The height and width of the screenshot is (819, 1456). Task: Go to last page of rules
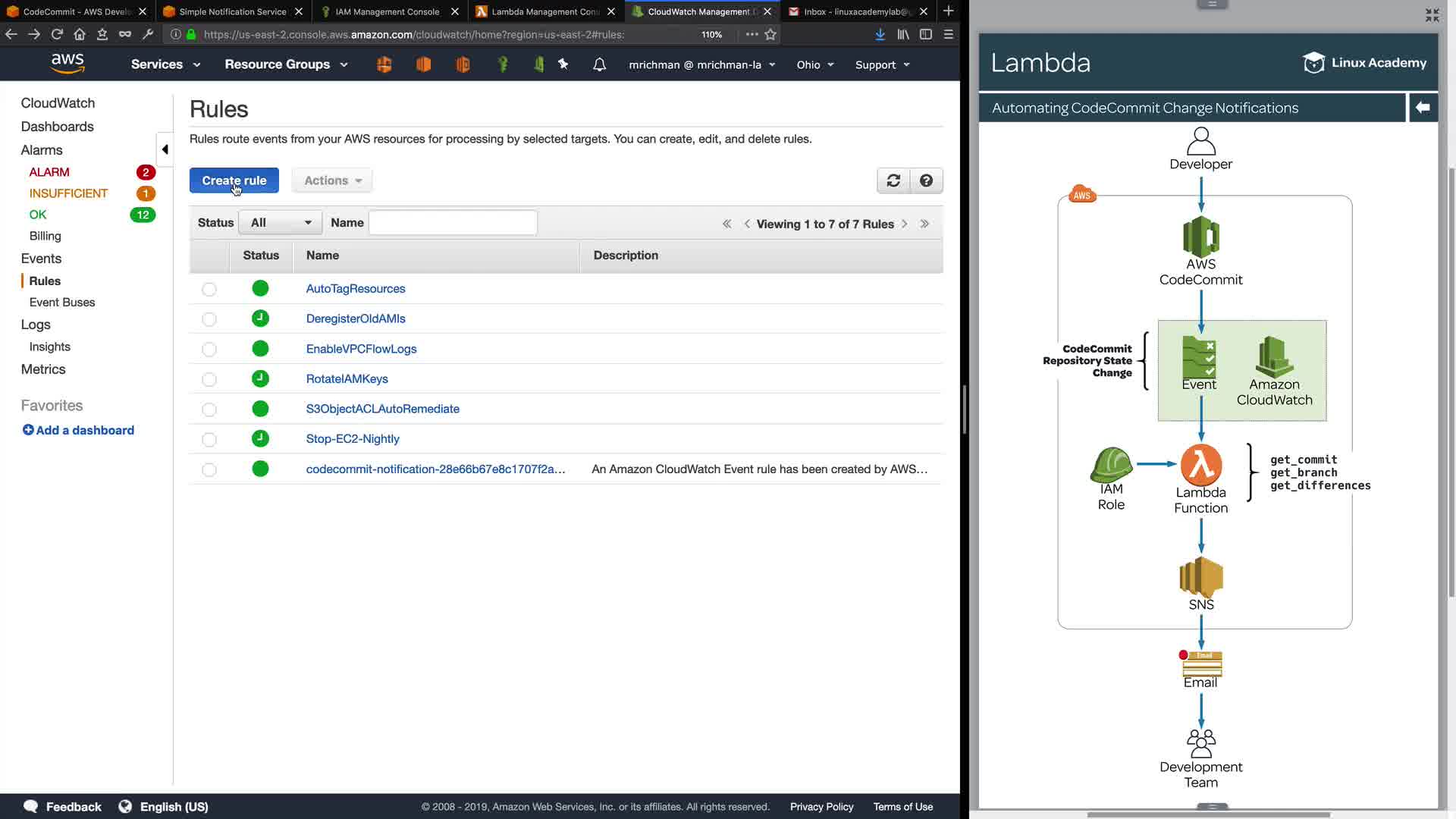click(924, 224)
